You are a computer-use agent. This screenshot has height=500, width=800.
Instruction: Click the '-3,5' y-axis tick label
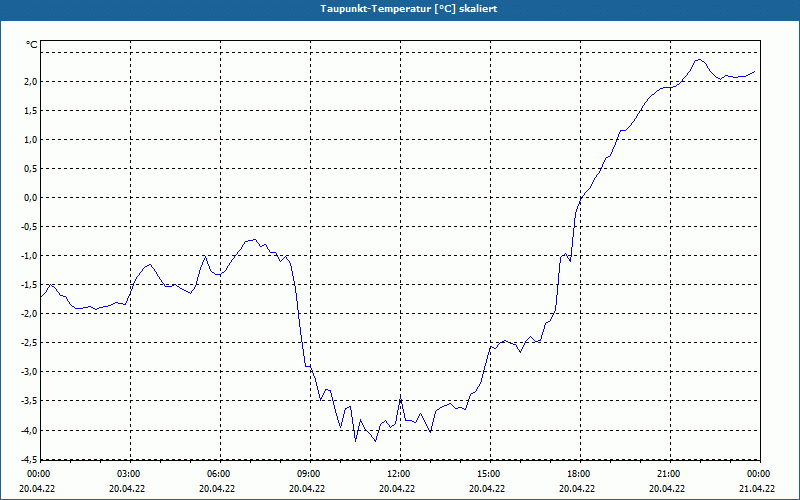[27, 402]
